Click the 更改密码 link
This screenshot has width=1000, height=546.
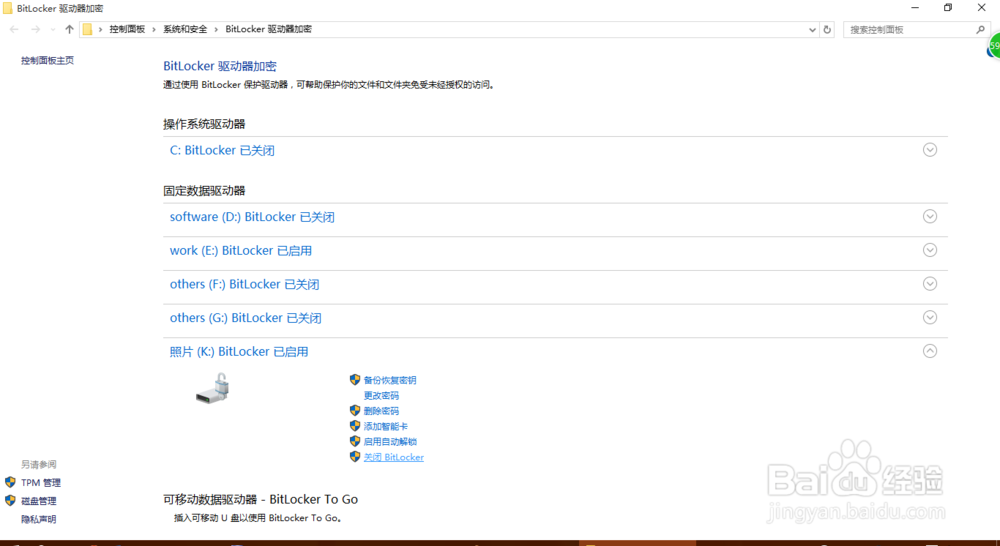(381, 395)
